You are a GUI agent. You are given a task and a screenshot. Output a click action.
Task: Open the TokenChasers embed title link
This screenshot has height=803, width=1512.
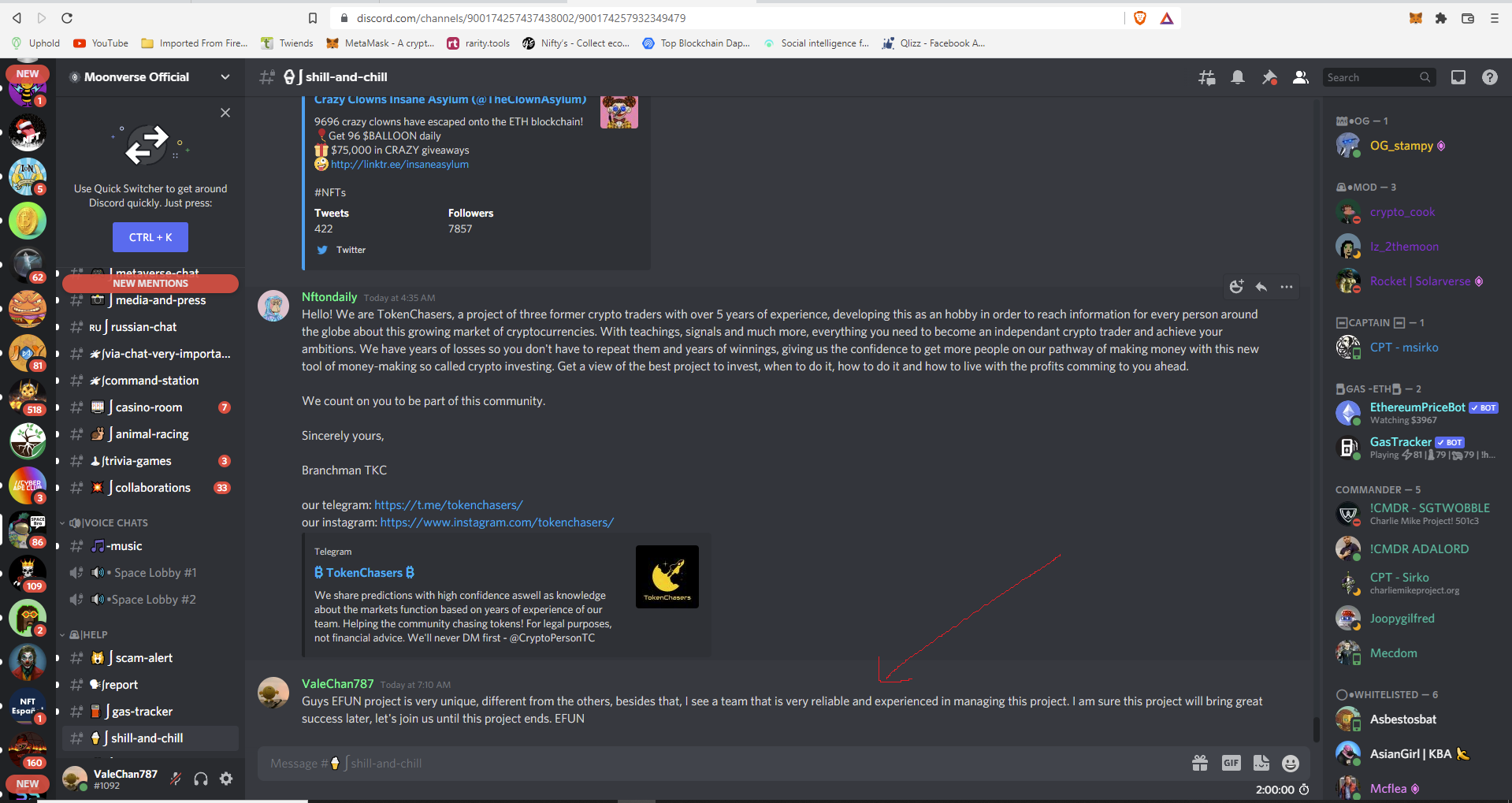click(x=364, y=573)
